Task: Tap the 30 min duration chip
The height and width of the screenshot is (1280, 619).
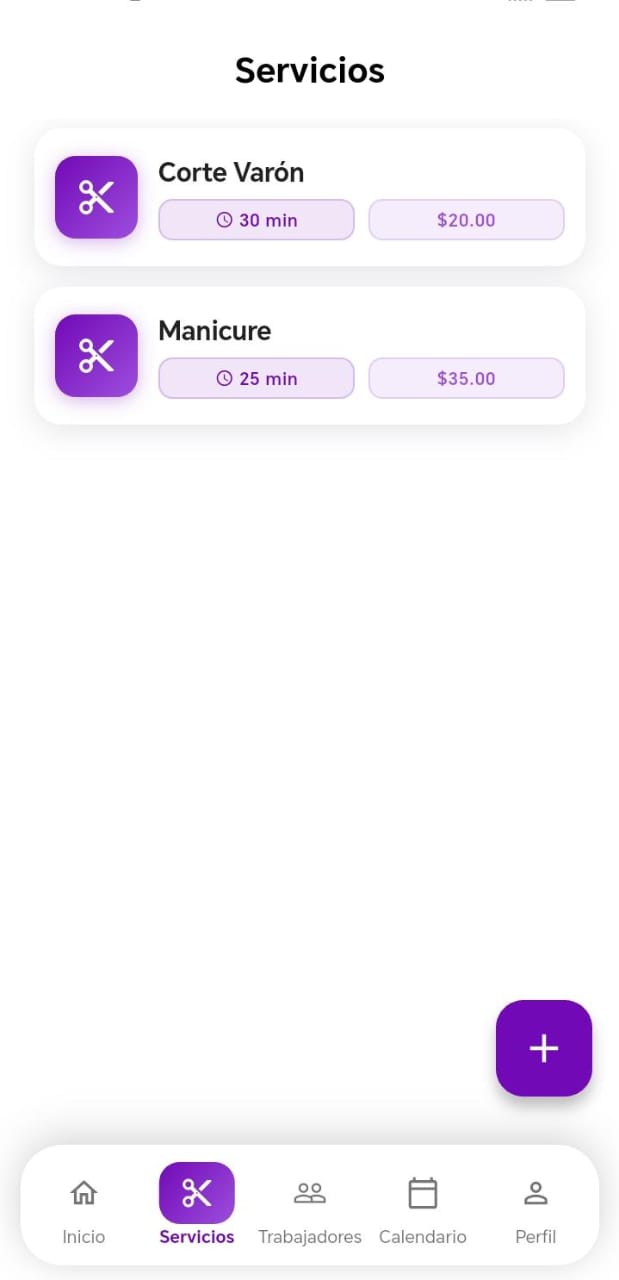Action: coord(256,220)
